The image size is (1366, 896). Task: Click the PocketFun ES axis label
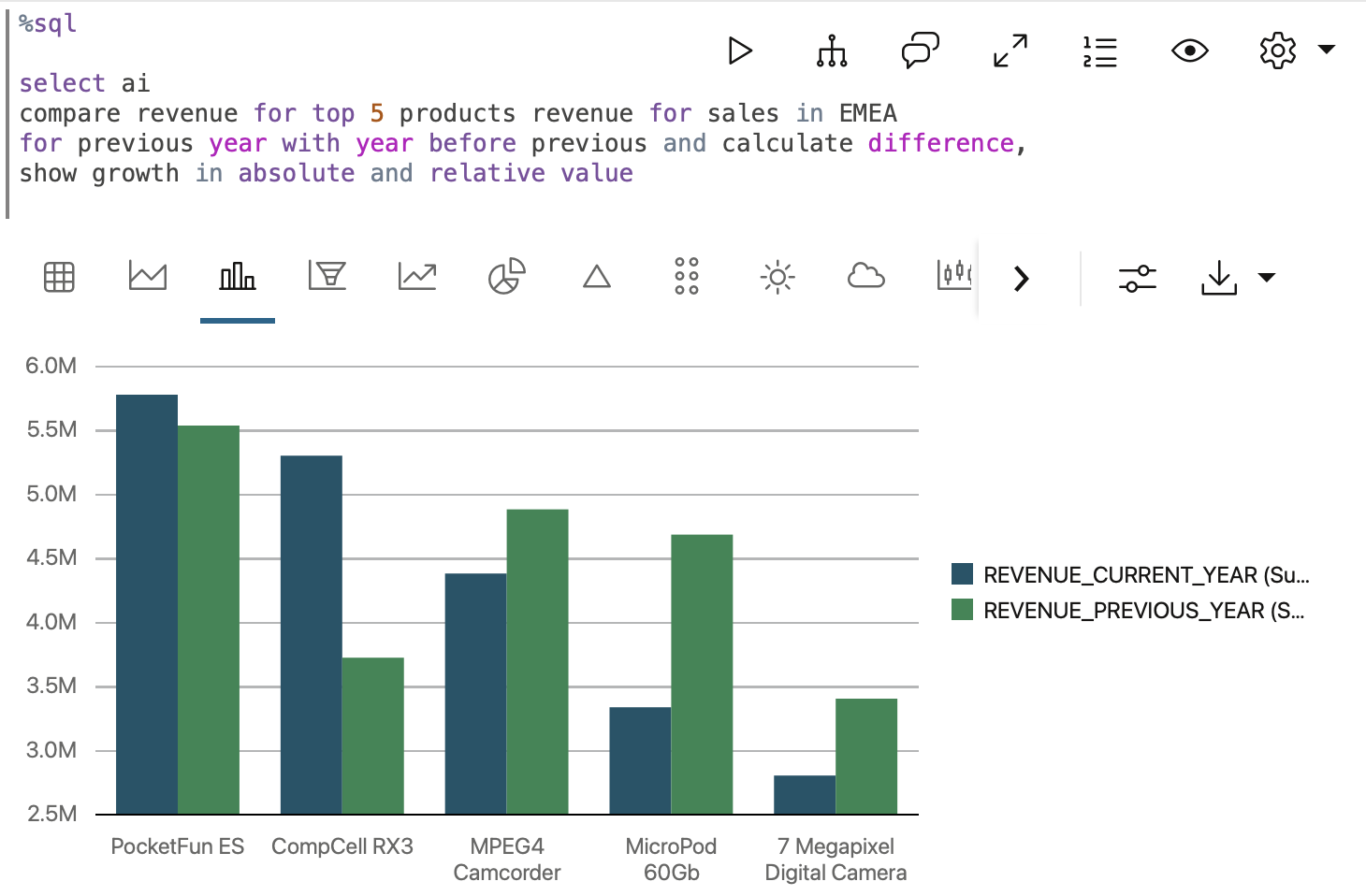tap(178, 846)
